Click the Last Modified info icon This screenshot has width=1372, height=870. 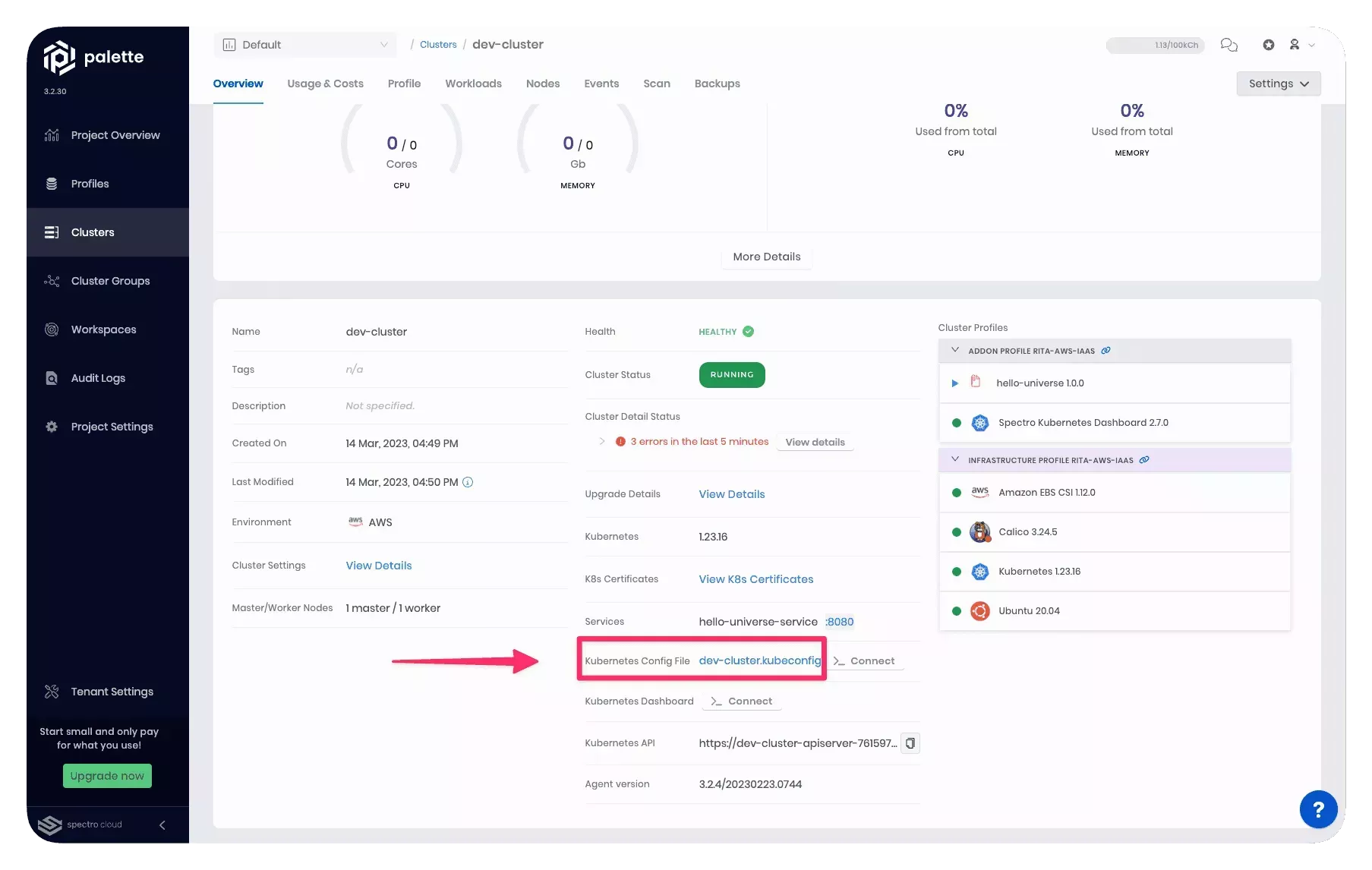(468, 482)
